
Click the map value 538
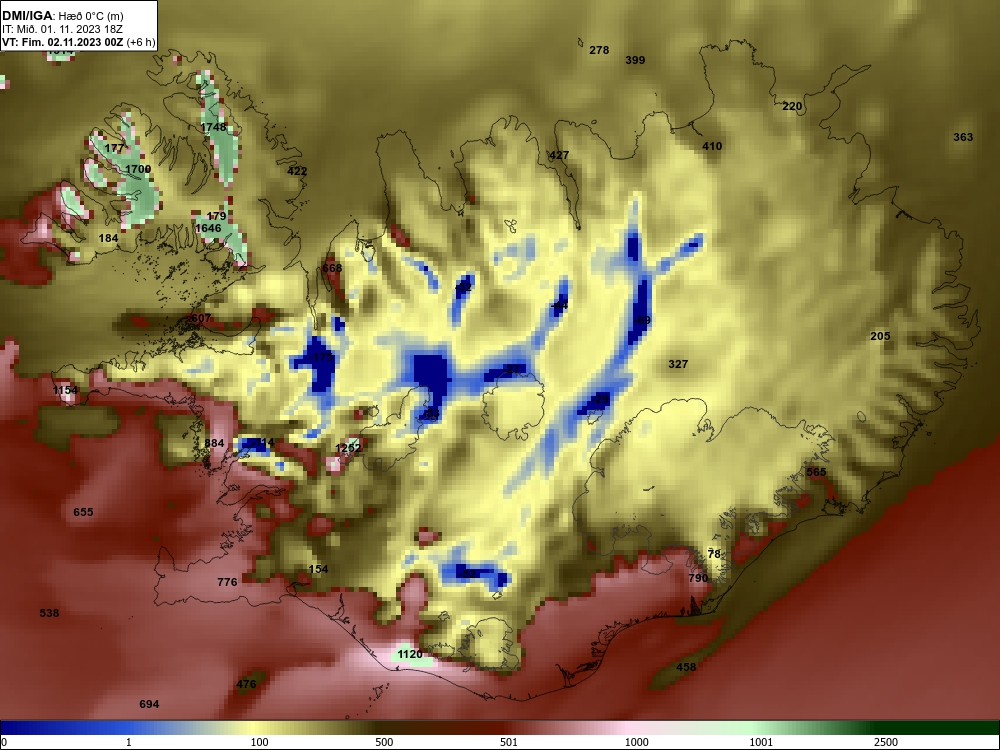click(x=49, y=613)
